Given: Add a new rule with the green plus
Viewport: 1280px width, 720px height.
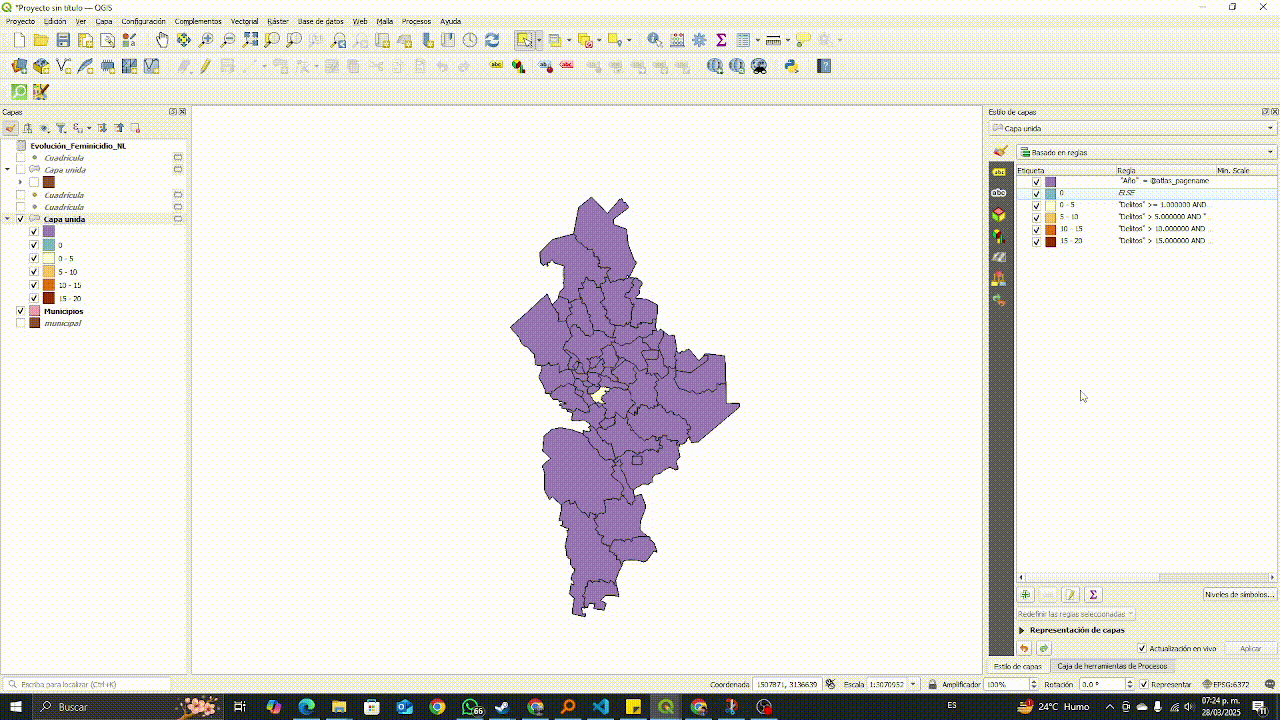Looking at the screenshot, I should pyautogui.click(x=1026, y=594).
